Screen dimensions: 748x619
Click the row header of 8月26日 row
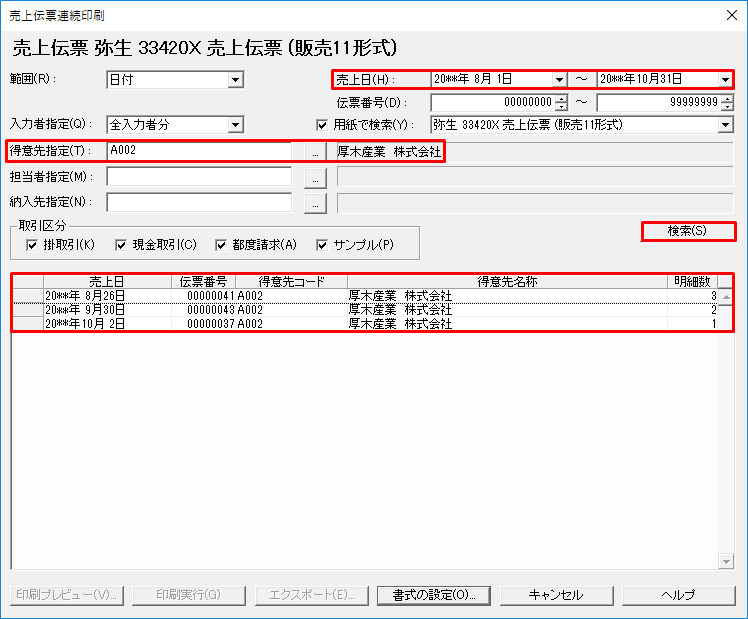click(28, 296)
